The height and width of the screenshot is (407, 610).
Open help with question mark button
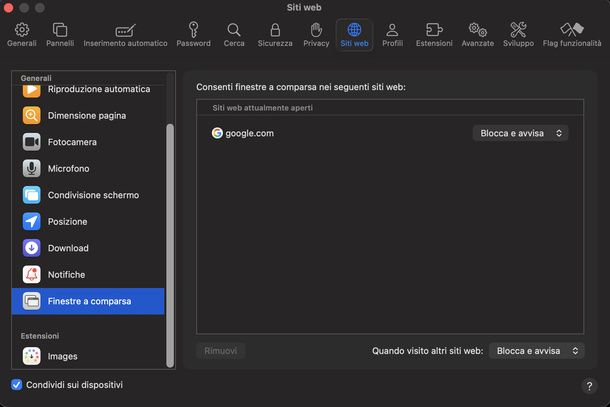pyautogui.click(x=589, y=386)
